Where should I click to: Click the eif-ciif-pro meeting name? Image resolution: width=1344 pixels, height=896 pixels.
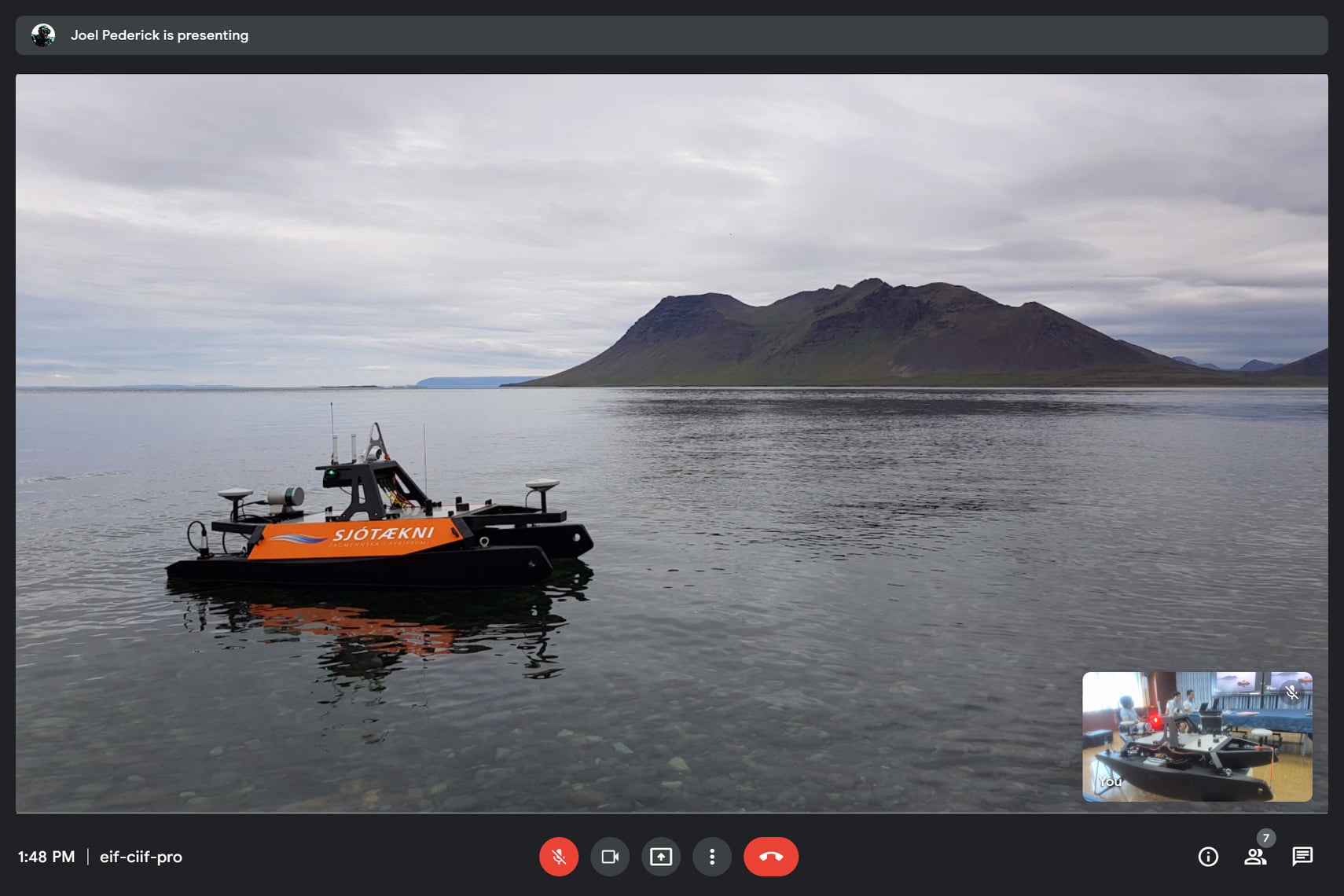pyautogui.click(x=141, y=857)
